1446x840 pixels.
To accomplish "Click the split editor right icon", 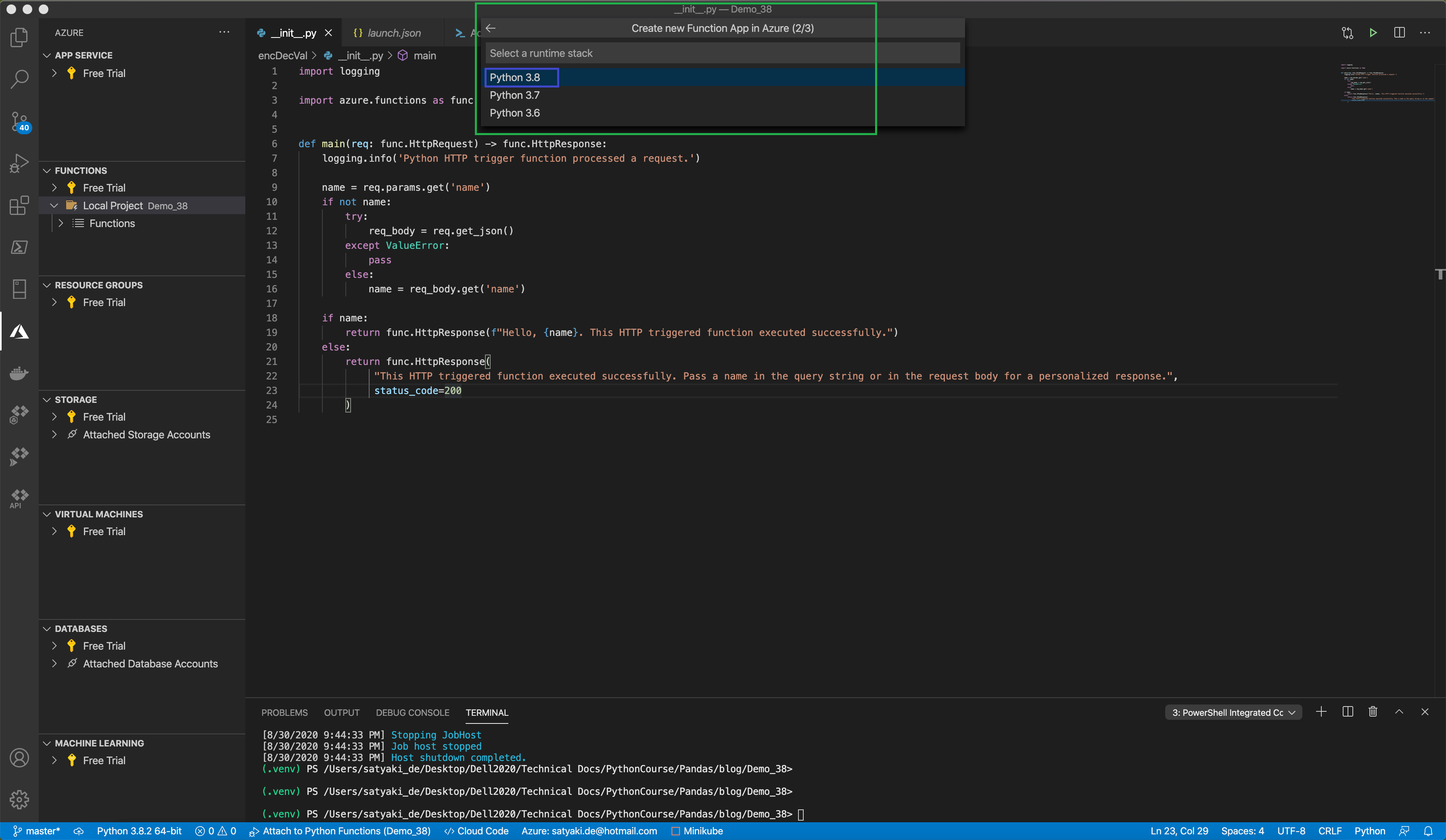I will 1399,33.
